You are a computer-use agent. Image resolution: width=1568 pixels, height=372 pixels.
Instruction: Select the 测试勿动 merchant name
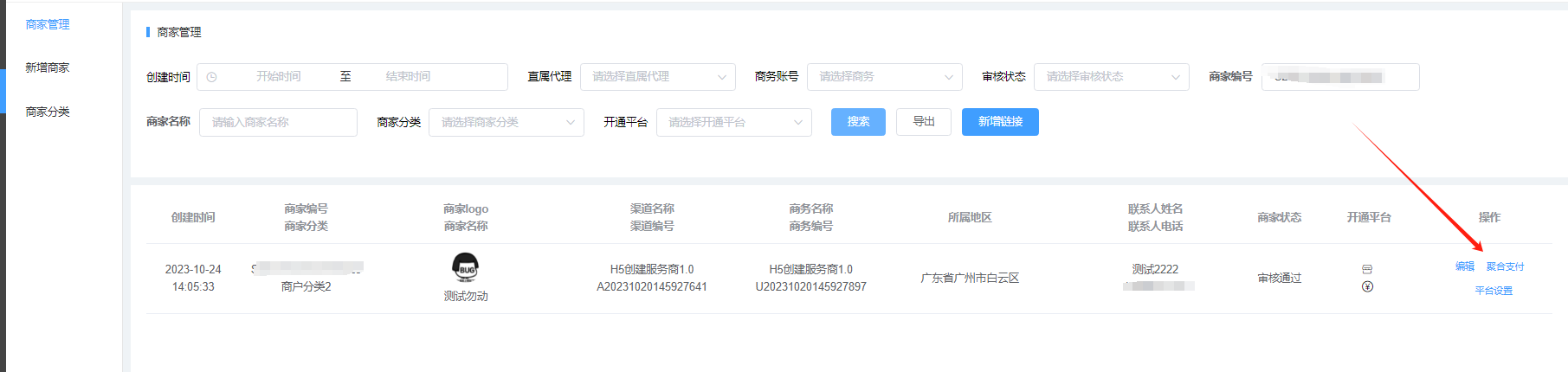[x=466, y=296]
